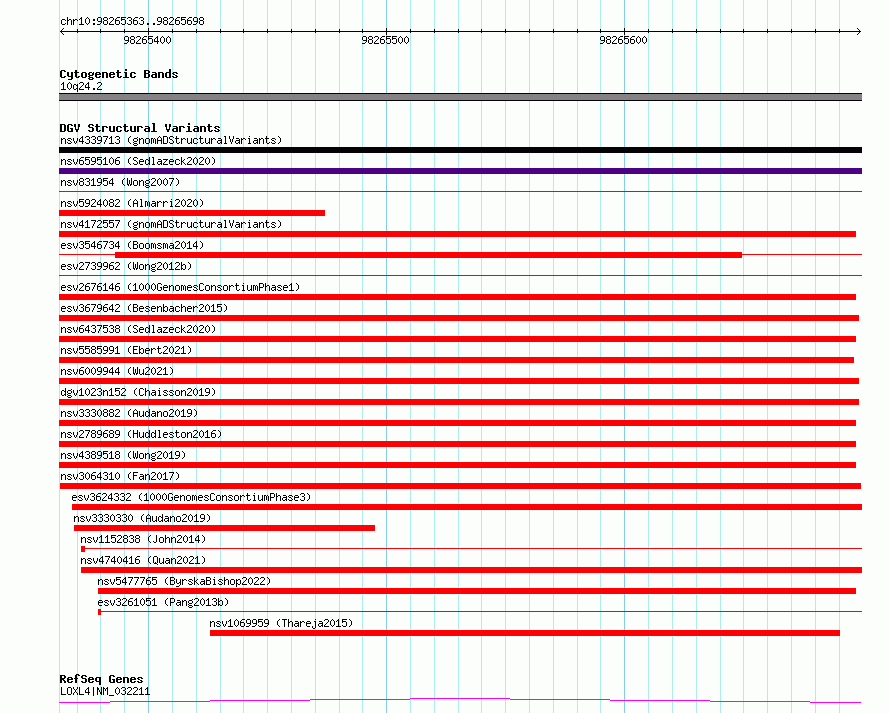This screenshot has width=890, height=713.
Task: Open variant nsv3064310 Fan2017
Action: coord(120,476)
